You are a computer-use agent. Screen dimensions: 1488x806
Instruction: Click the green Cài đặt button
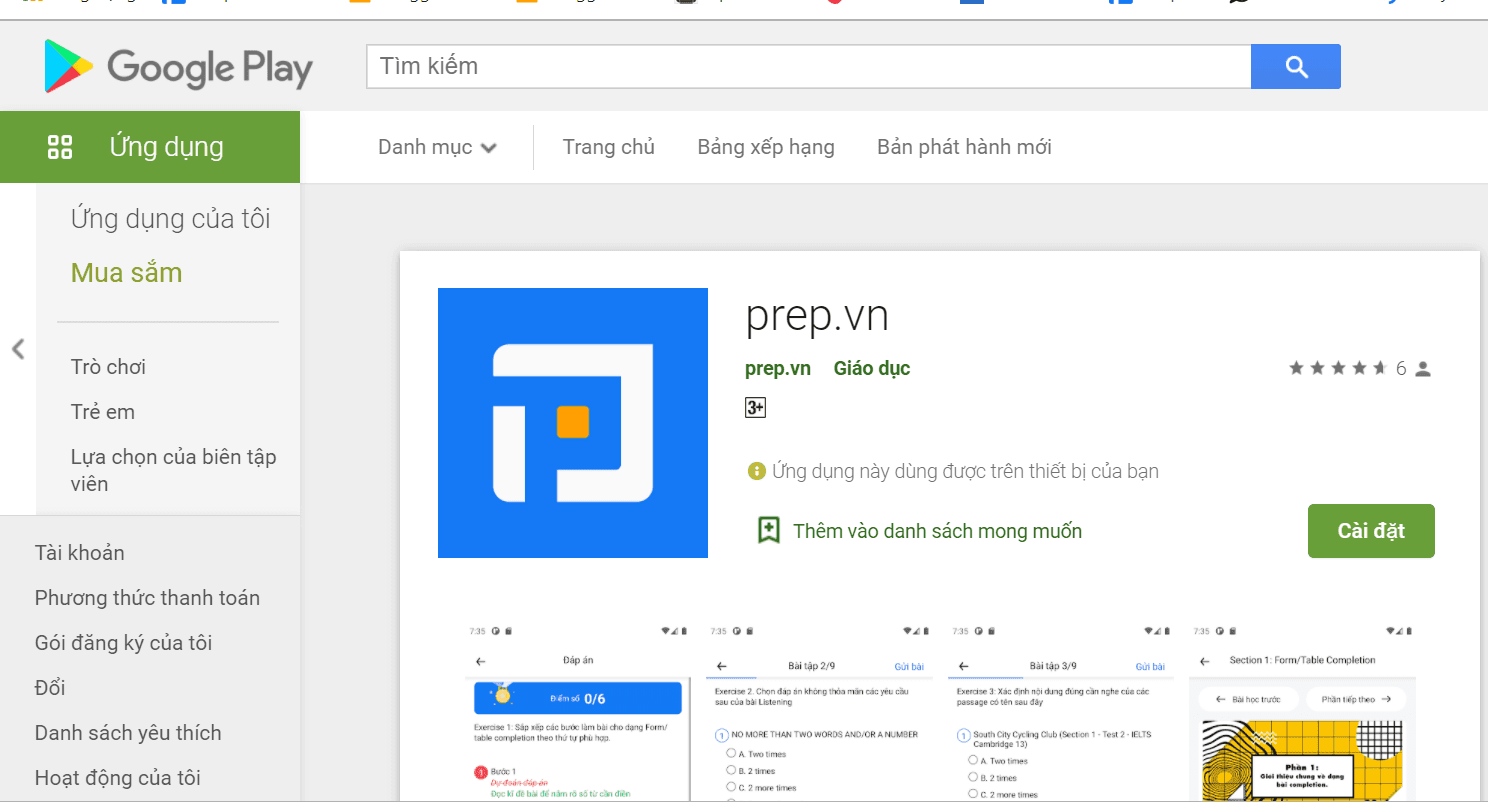pos(1371,531)
